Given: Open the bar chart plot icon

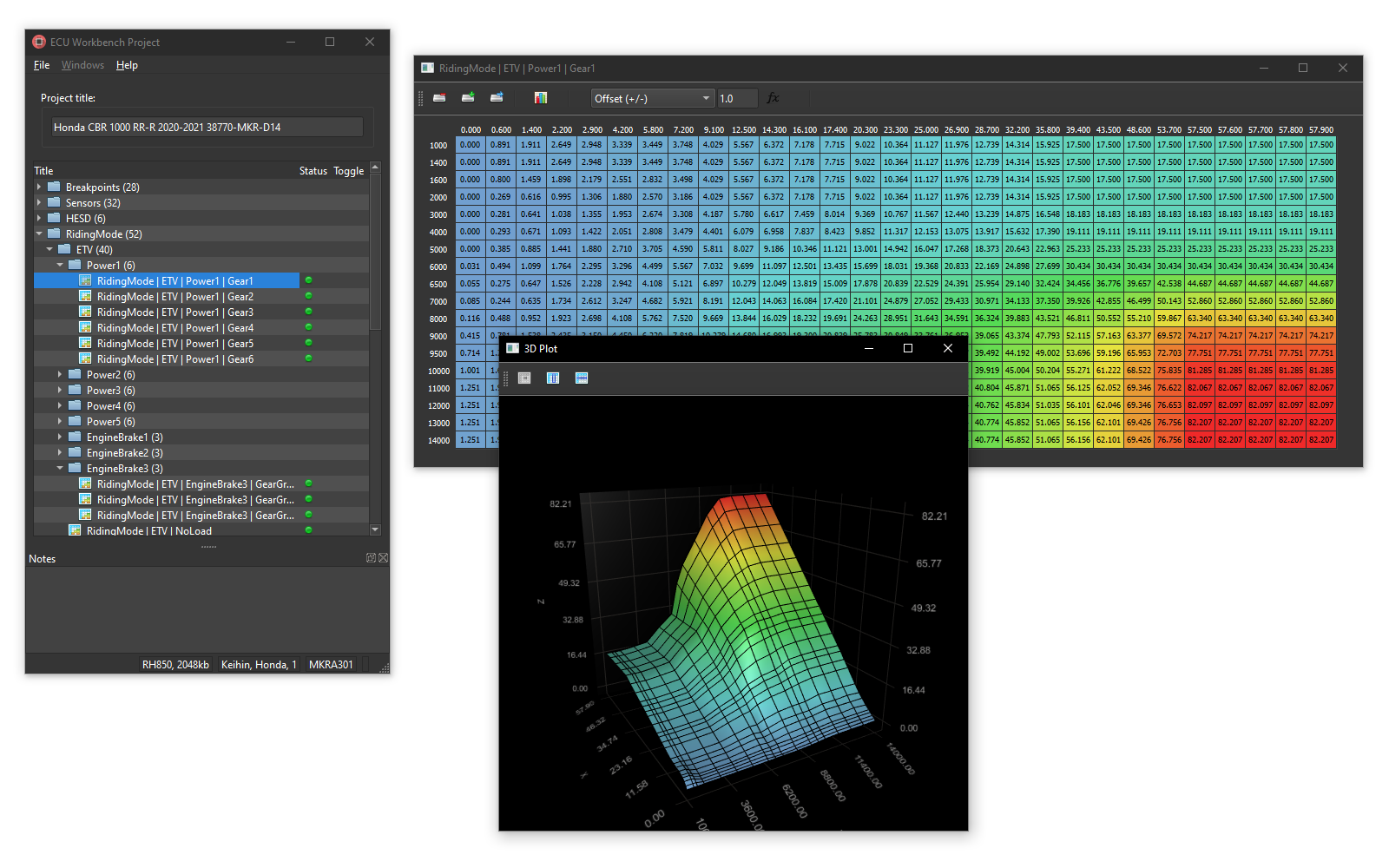Looking at the screenshot, I should pos(541,98).
